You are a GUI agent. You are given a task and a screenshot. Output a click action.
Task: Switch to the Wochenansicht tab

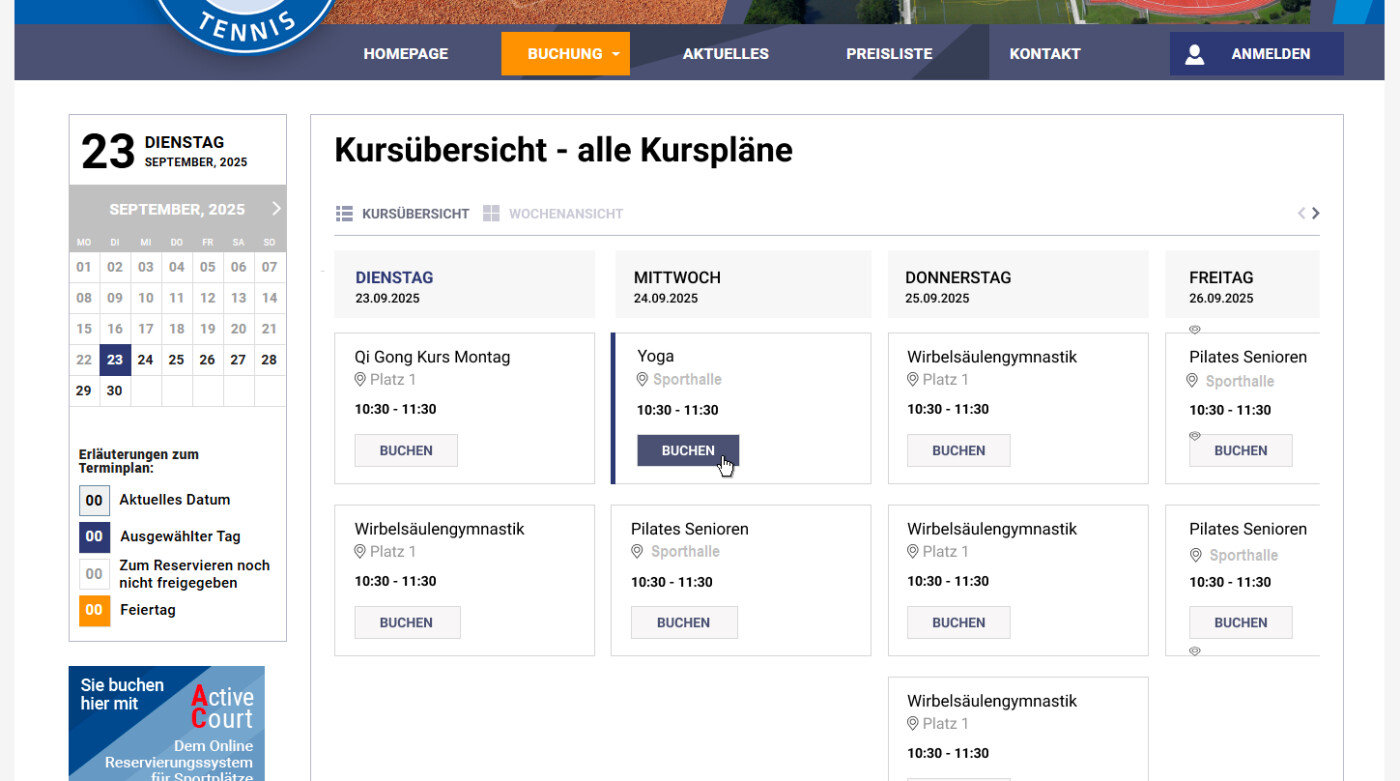(566, 213)
